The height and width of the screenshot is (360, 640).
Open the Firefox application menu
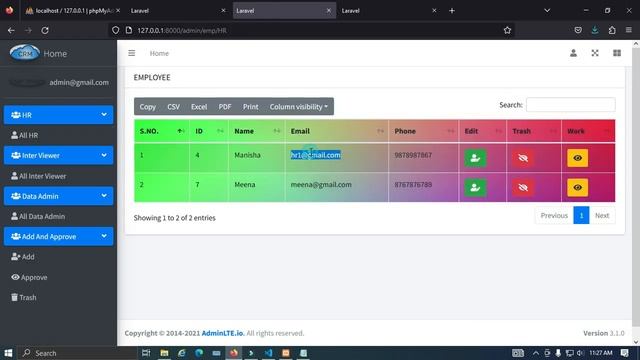pyautogui.click(x=629, y=30)
